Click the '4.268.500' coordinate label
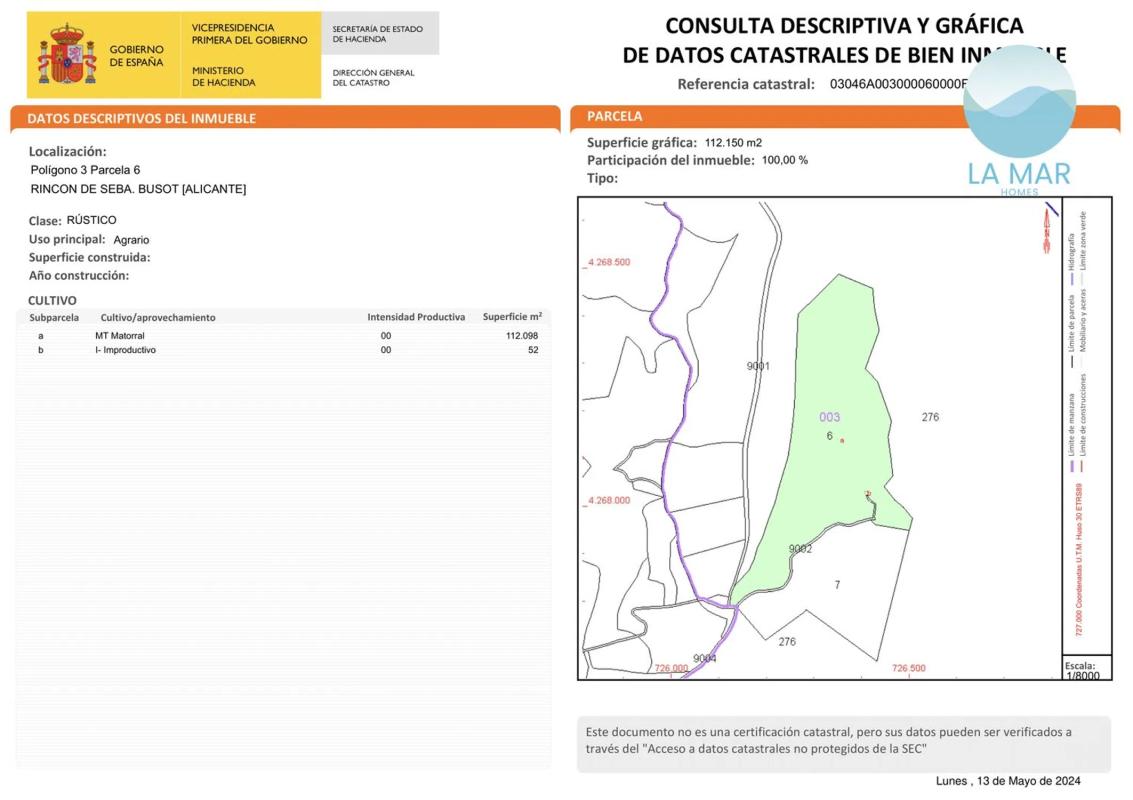Viewport: 1133px width, 800px height. [608, 262]
